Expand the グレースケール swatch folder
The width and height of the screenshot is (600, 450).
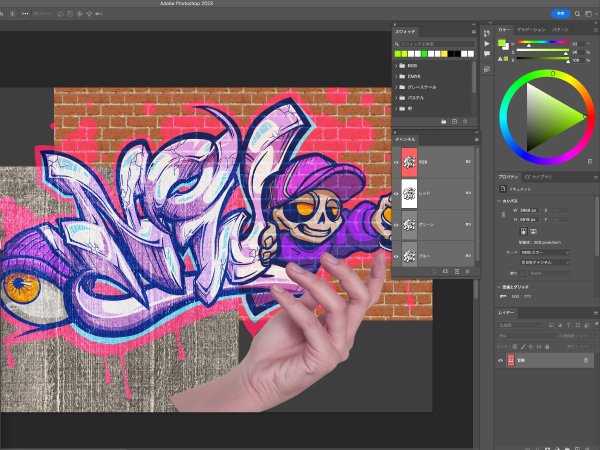pos(396,87)
